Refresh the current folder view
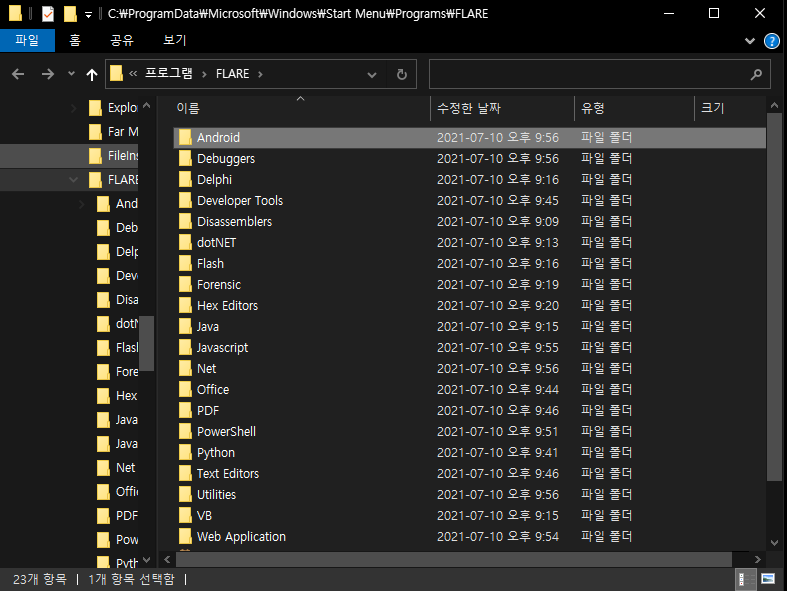The image size is (787, 591). tap(402, 74)
